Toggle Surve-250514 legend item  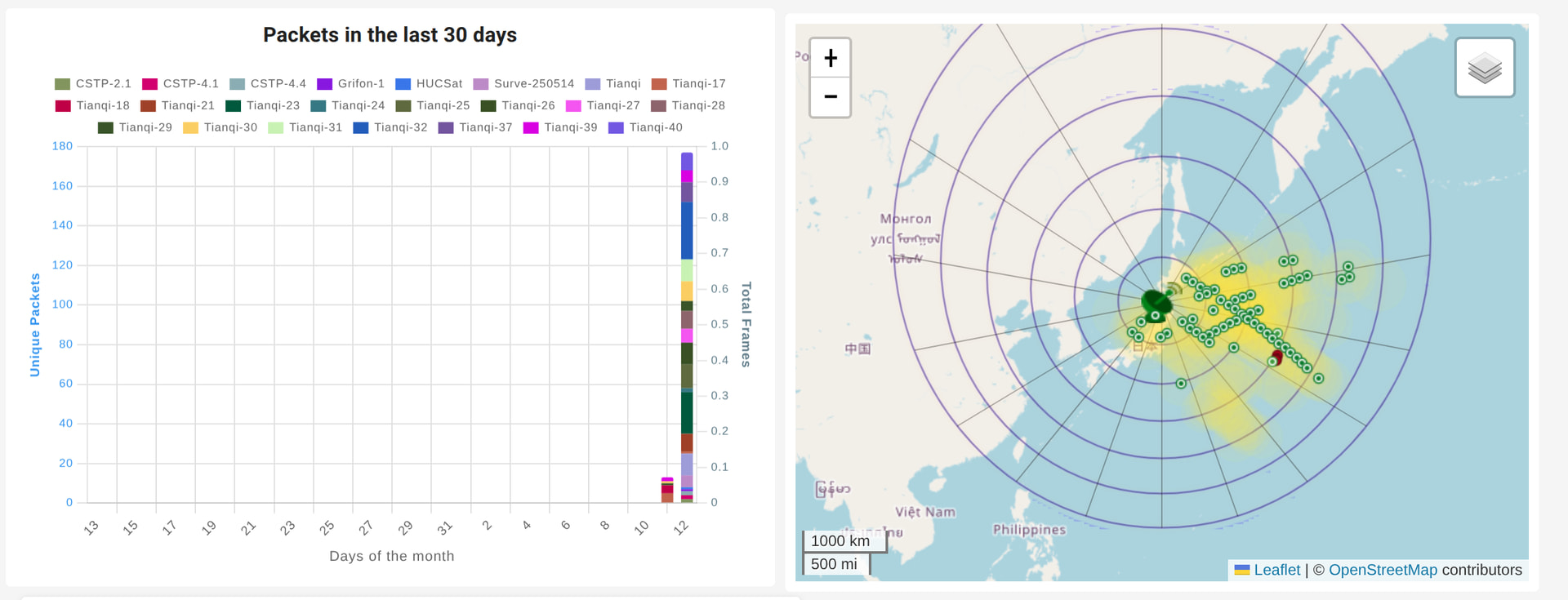point(523,84)
